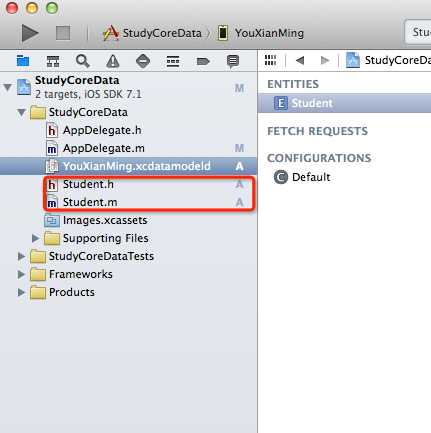The image size is (431, 433).
Task: Select the StudyCoreDataTests group
Action: [x=128, y=256]
